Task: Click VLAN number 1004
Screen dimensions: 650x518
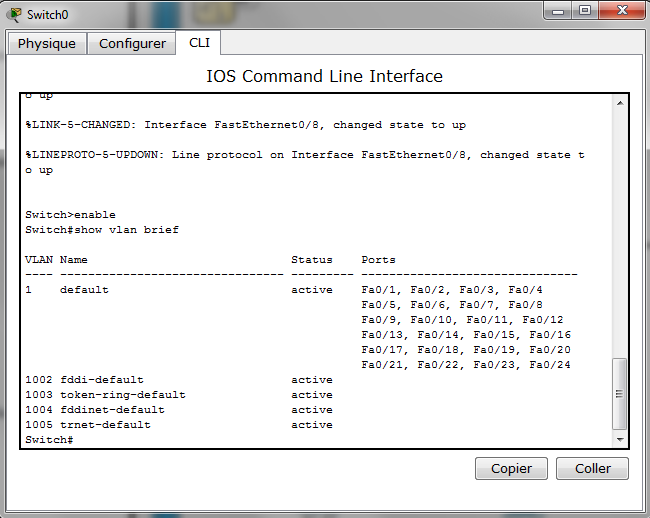Action: 39,409
